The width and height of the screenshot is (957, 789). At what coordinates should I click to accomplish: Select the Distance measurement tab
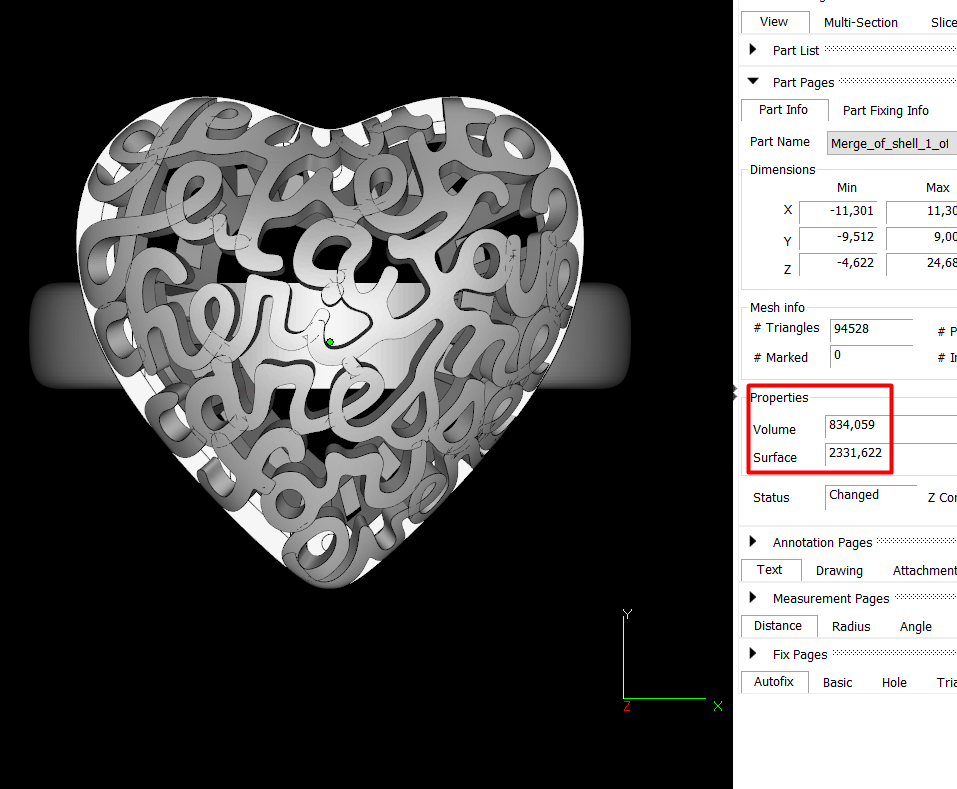778,626
